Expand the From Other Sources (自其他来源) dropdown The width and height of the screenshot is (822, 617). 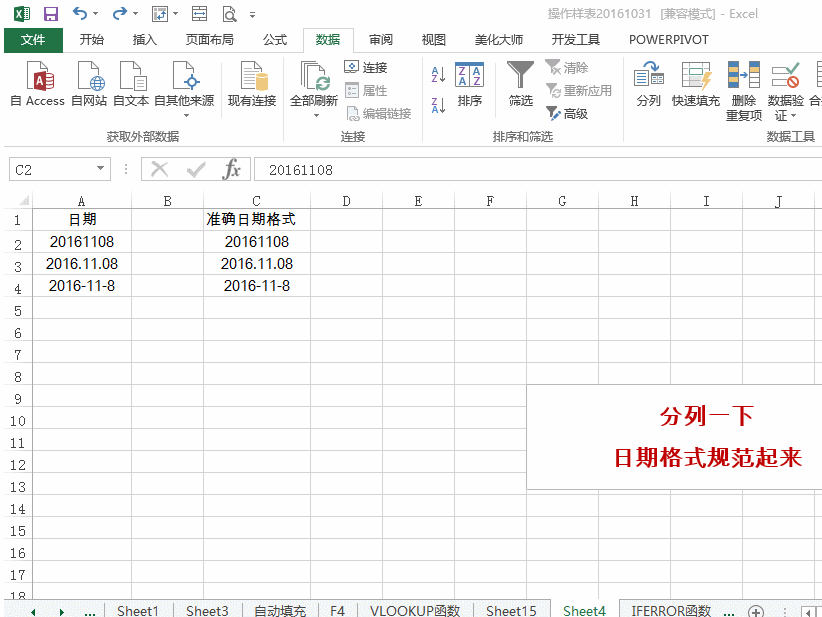(184, 115)
